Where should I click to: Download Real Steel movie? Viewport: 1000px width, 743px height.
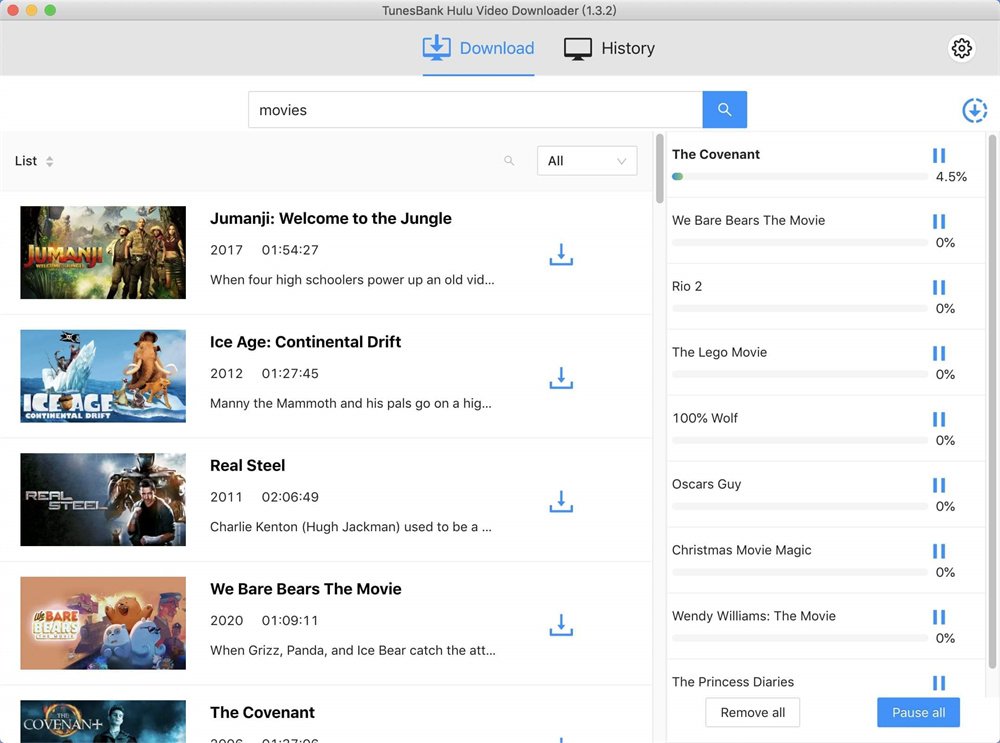(561, 502)
